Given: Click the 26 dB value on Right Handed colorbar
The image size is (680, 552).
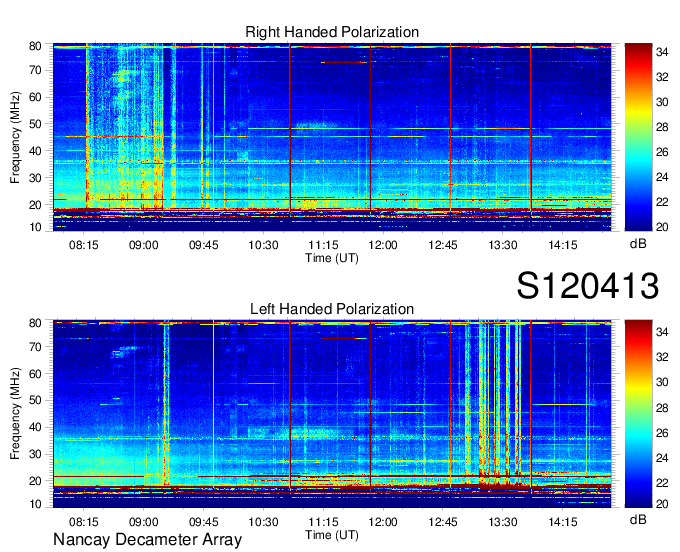Looking at the screenshot, I should pos(662,152).
